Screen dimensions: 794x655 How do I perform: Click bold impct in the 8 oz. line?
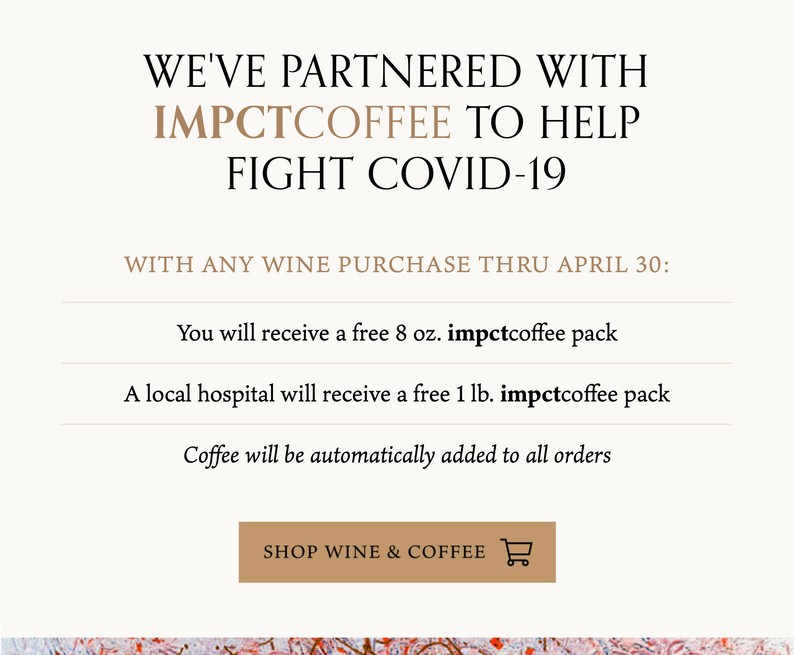click(478, 334)
